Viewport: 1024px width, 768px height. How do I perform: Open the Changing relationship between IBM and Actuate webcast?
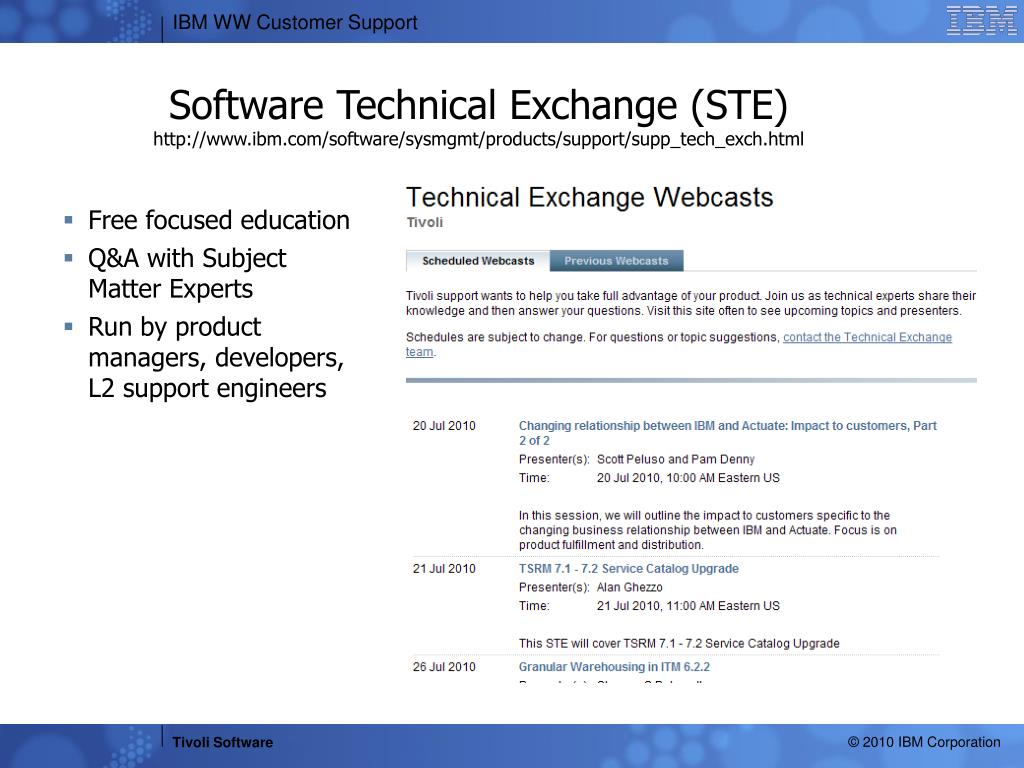[x=727, y=426]
